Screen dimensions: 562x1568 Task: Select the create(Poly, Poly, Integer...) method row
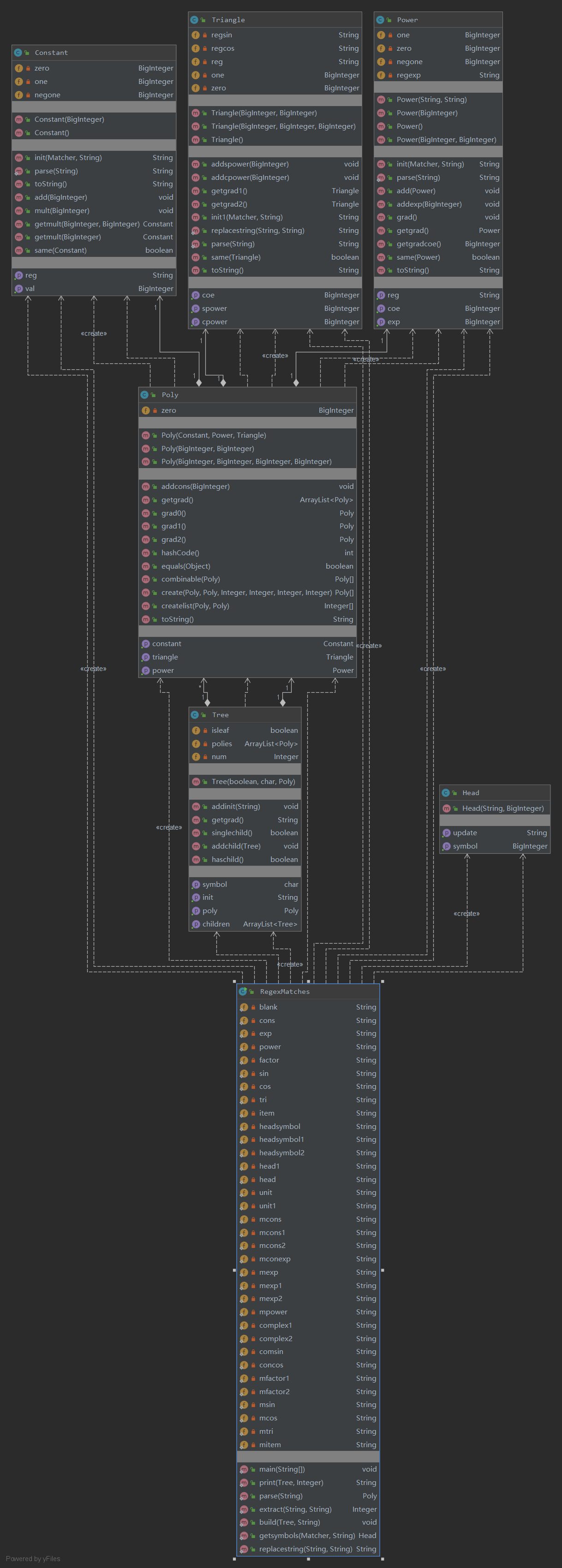pos(247,593)
